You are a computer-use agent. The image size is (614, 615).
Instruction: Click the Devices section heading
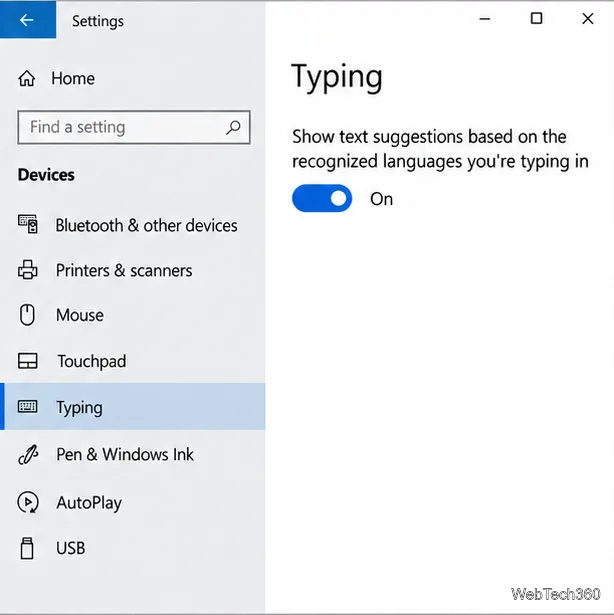(46, 175)
